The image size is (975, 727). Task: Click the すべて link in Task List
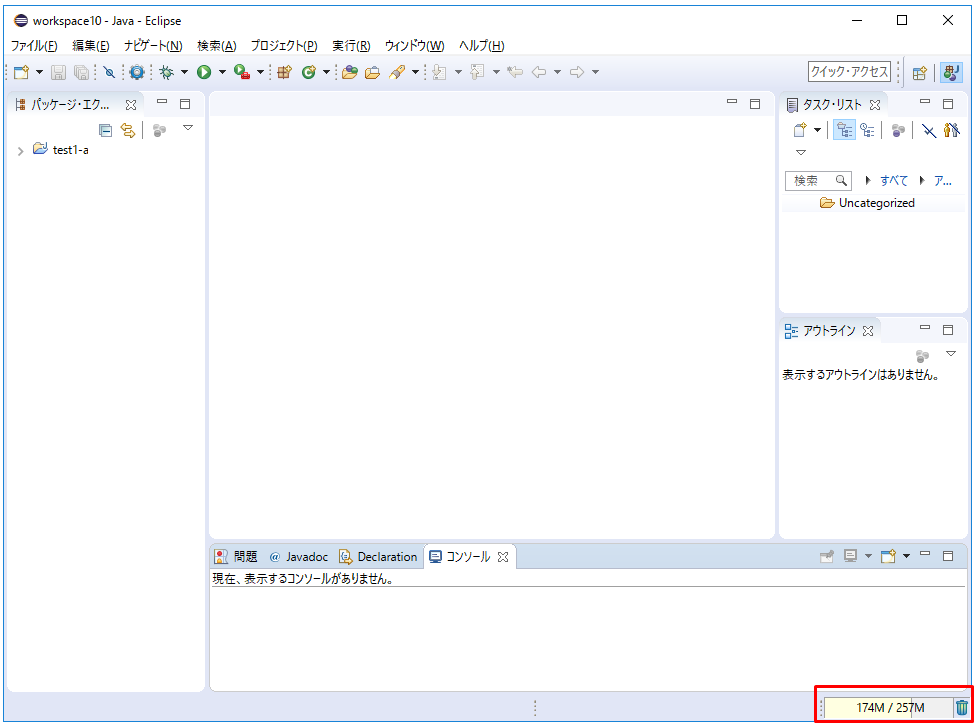(894, 181)
